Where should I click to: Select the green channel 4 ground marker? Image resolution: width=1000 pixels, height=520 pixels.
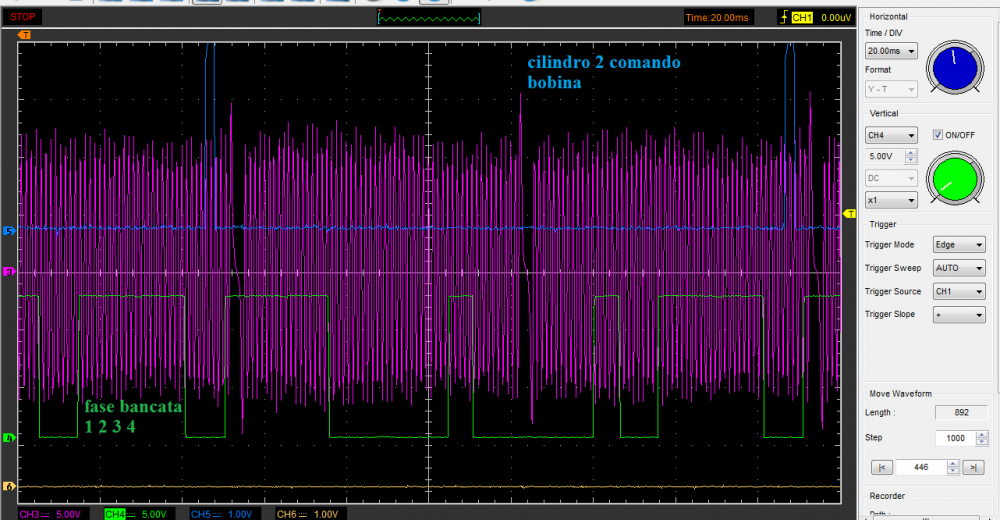10,438
